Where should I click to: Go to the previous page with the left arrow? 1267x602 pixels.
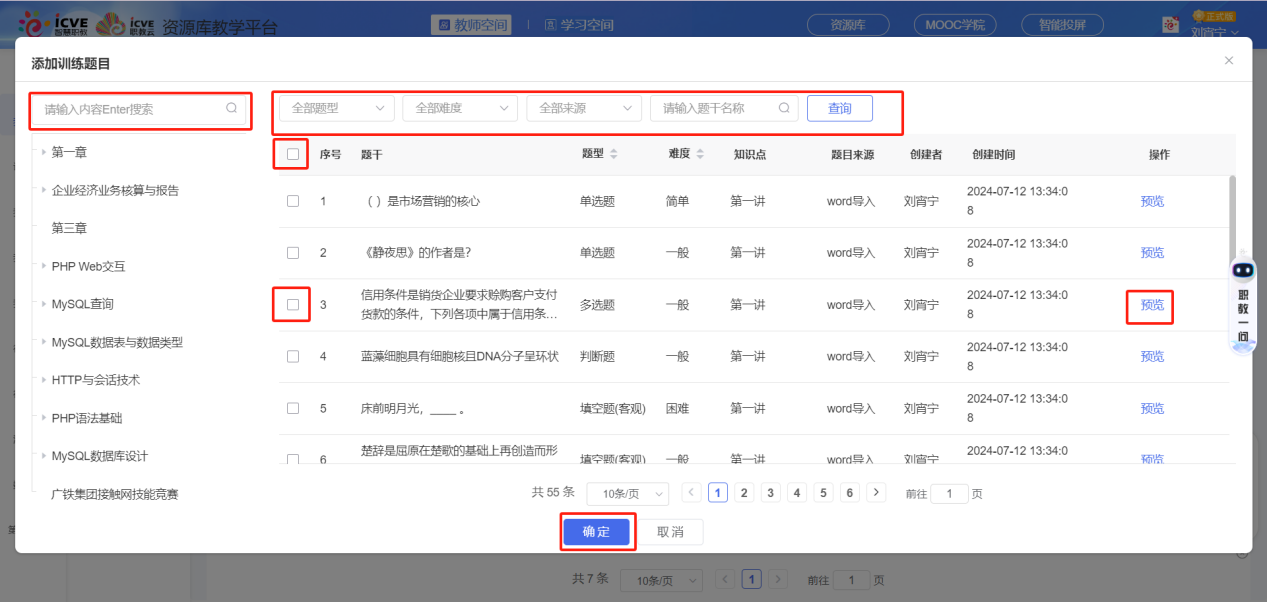pyautogui.click(x=691, y=492)
